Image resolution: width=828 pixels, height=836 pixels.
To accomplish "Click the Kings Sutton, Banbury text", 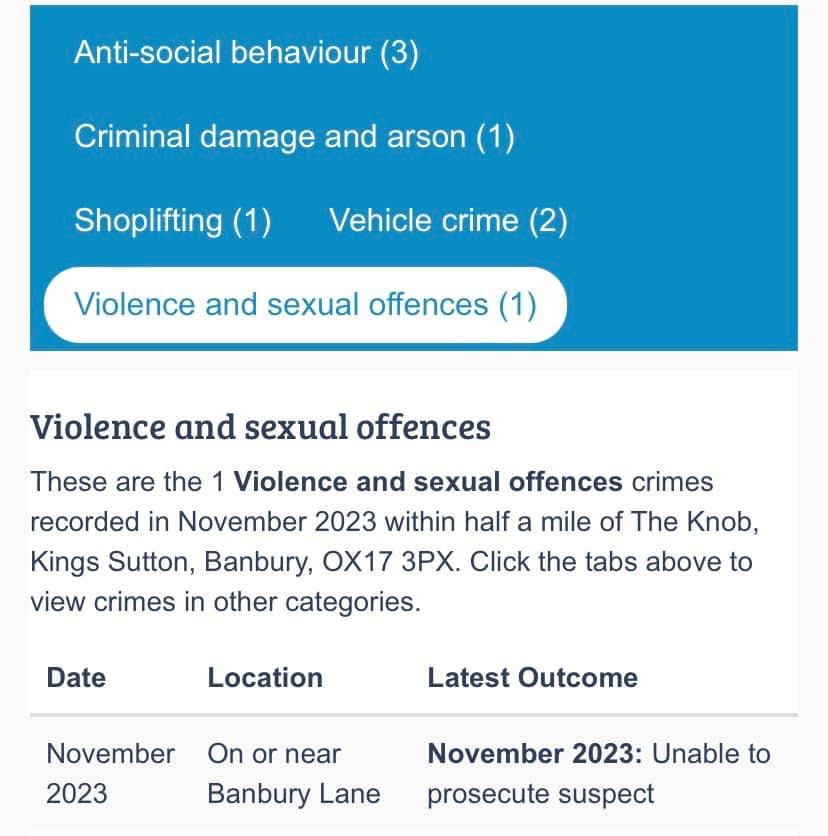I will (172, 561).
